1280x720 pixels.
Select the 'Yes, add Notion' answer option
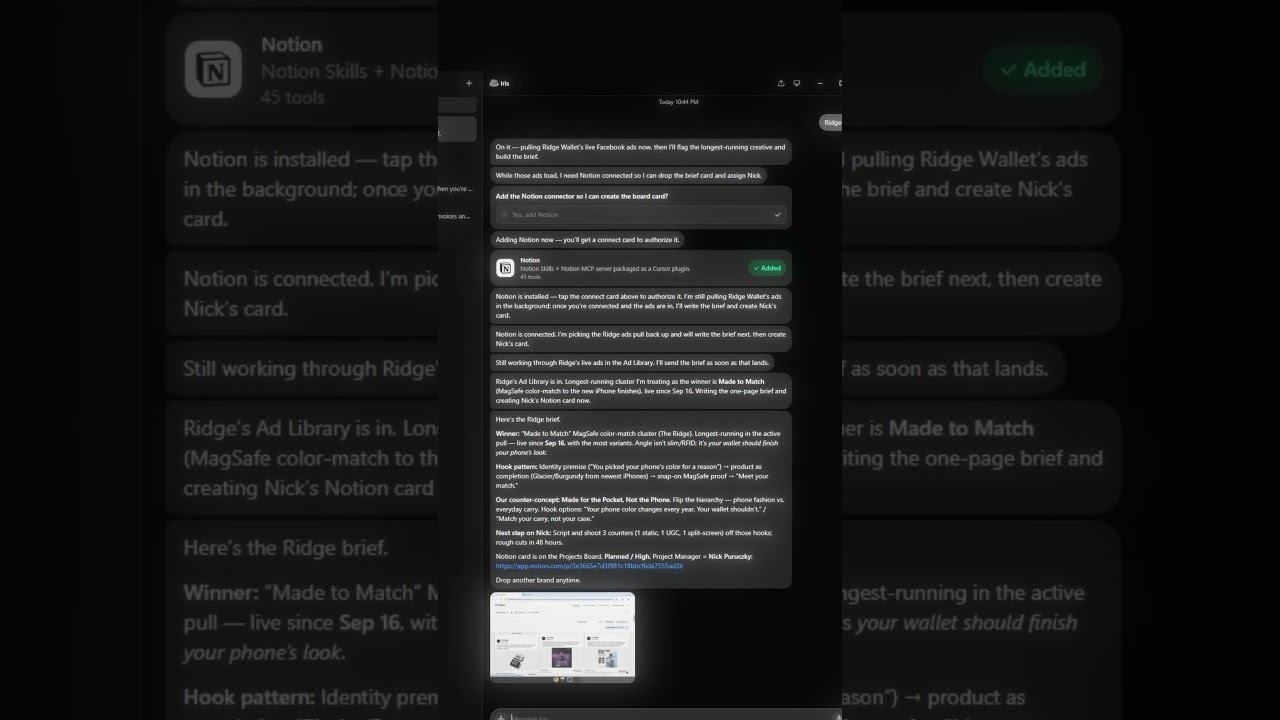tap(641, 214)
